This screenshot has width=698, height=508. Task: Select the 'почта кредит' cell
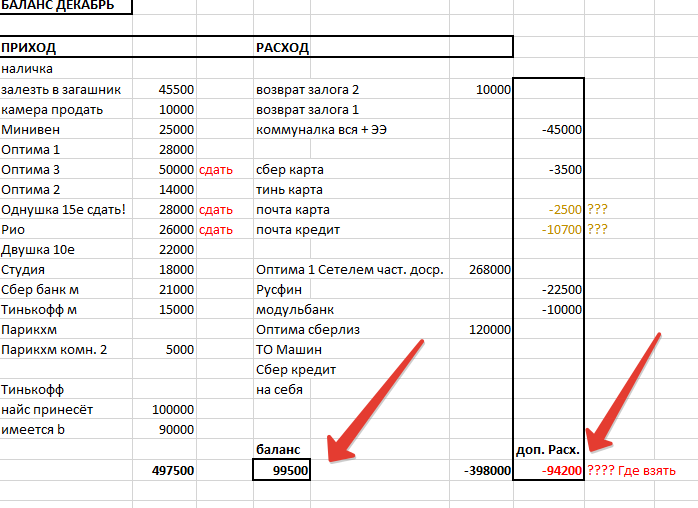tap(298, 230)
